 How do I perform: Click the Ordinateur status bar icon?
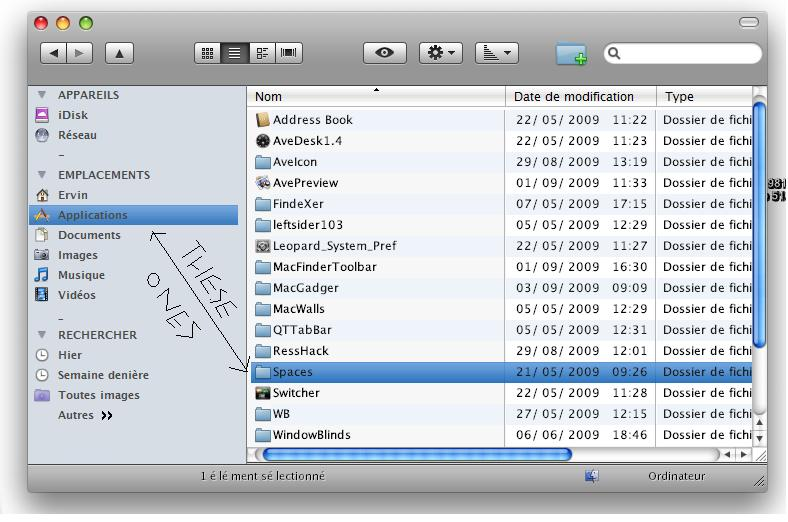592,476
